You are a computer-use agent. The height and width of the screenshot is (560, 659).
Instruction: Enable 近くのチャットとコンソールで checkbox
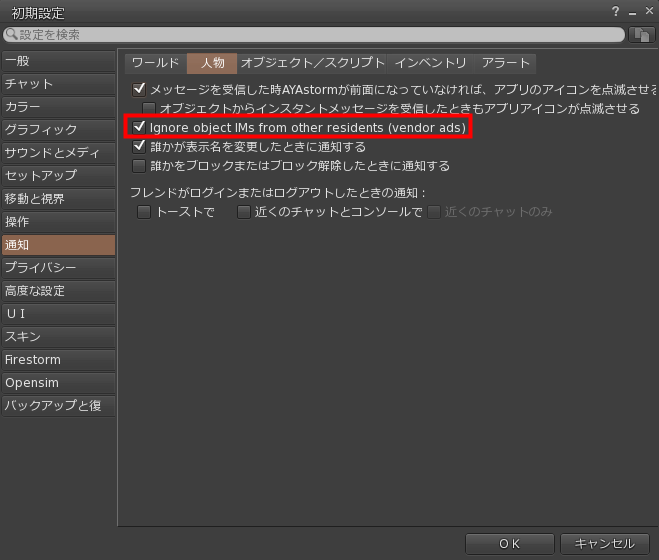(x=244, y=211)
